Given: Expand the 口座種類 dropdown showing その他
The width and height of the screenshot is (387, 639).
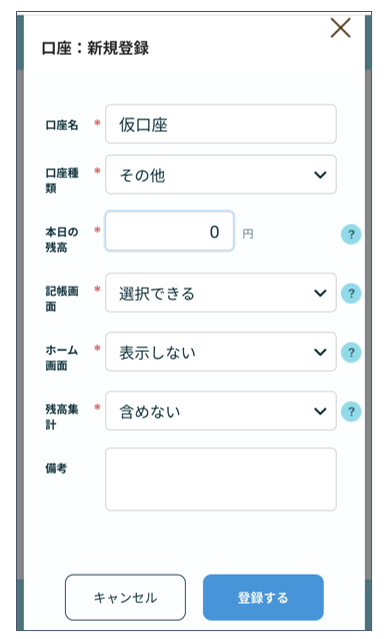Looking at the screenshot, I should click(221, 174).
